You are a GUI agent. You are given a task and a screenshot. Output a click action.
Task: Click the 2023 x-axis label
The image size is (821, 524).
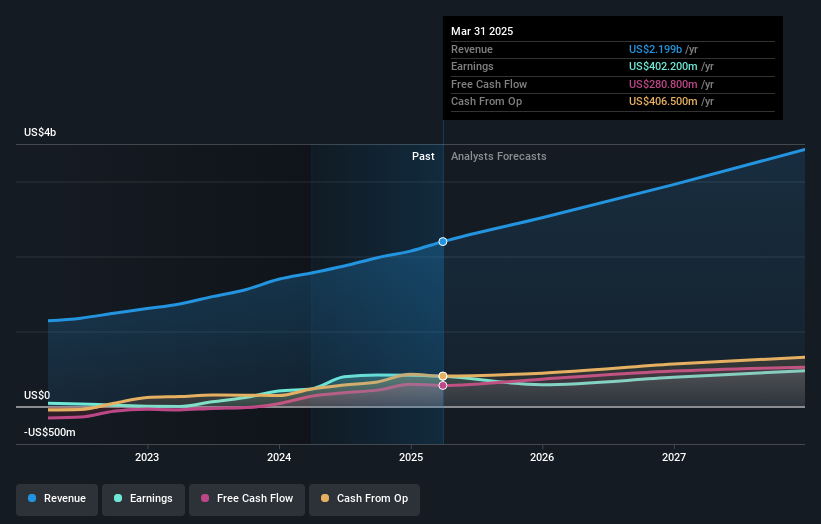147,458
